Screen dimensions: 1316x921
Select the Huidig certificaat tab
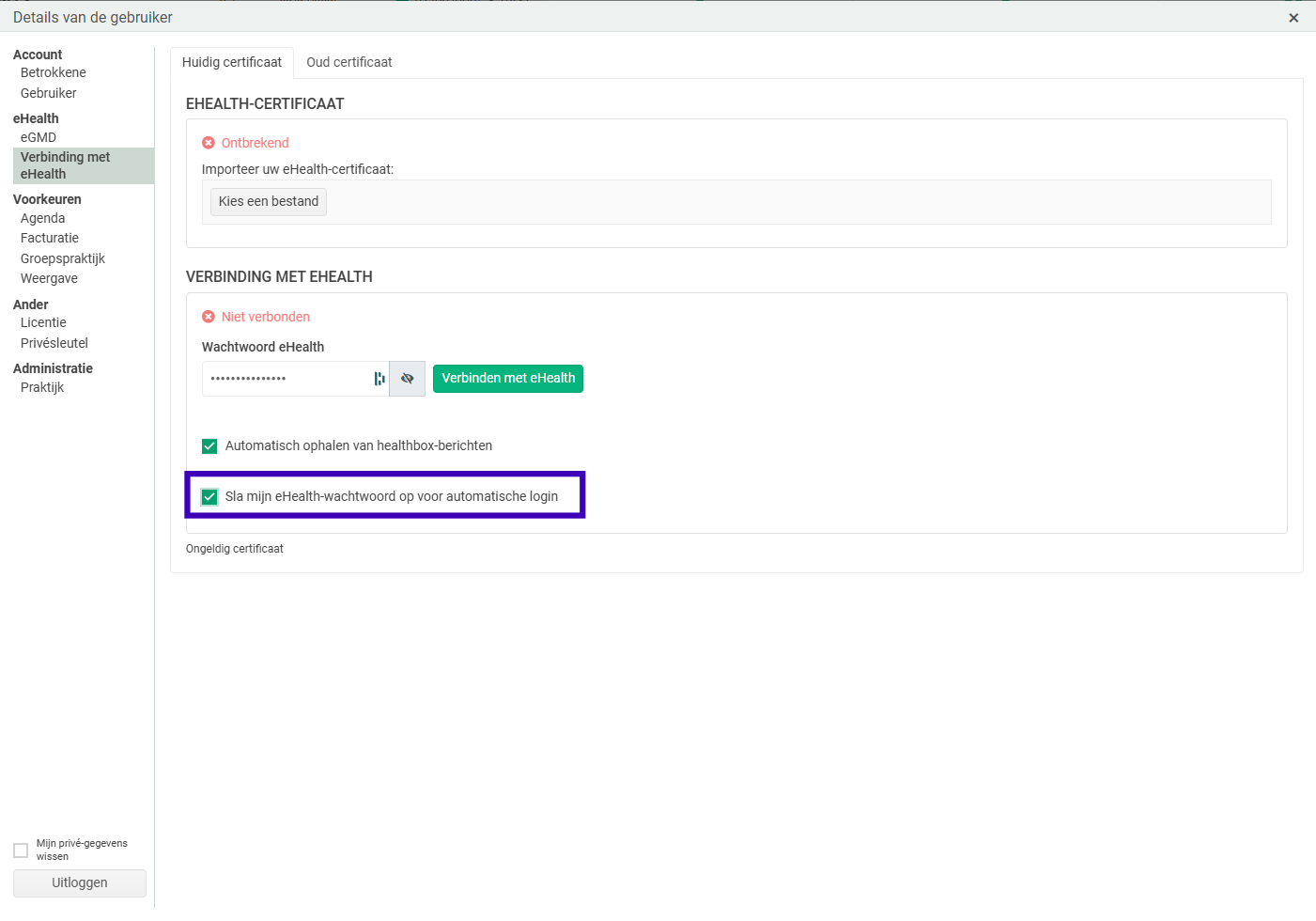232,62
